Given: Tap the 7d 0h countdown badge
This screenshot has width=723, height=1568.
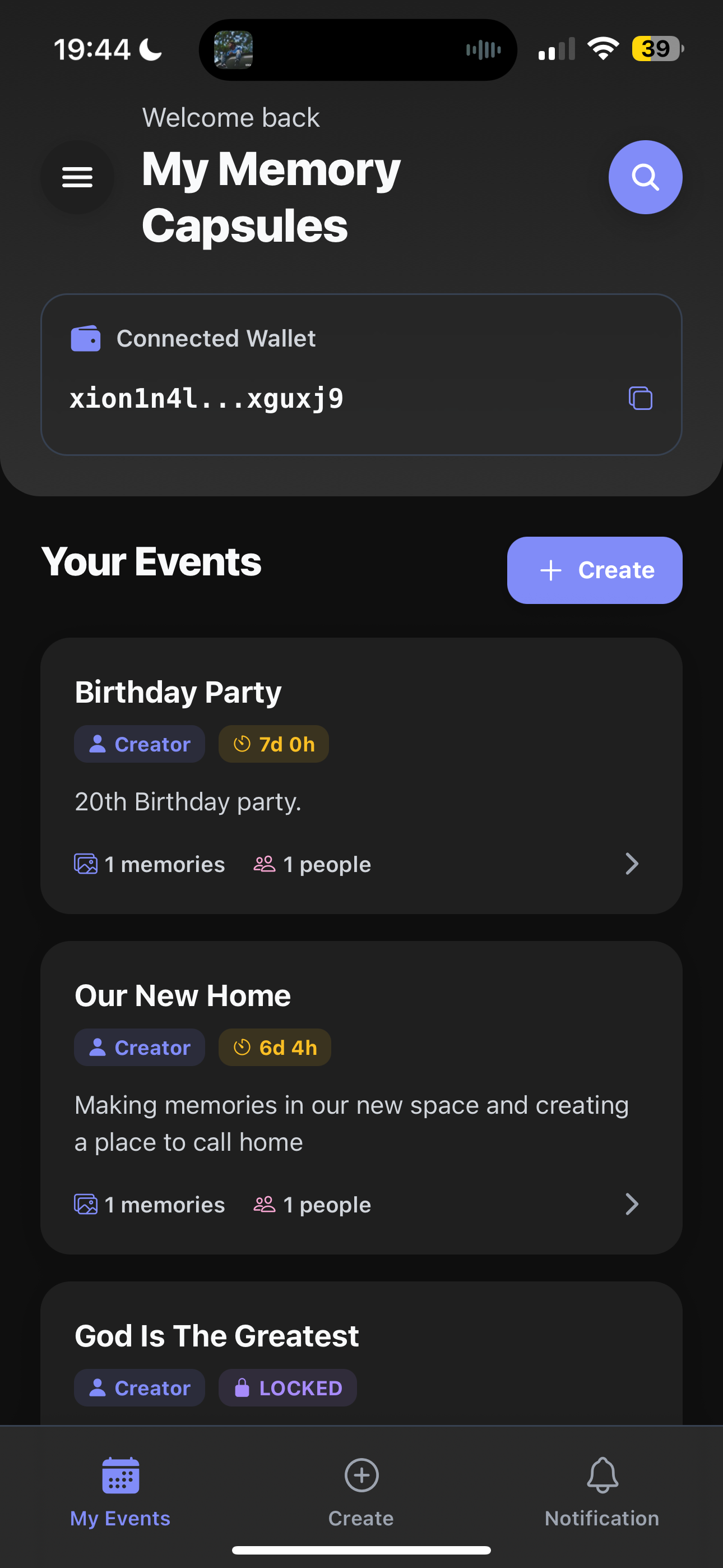Looking at the screenshot, I should point(274,744).
